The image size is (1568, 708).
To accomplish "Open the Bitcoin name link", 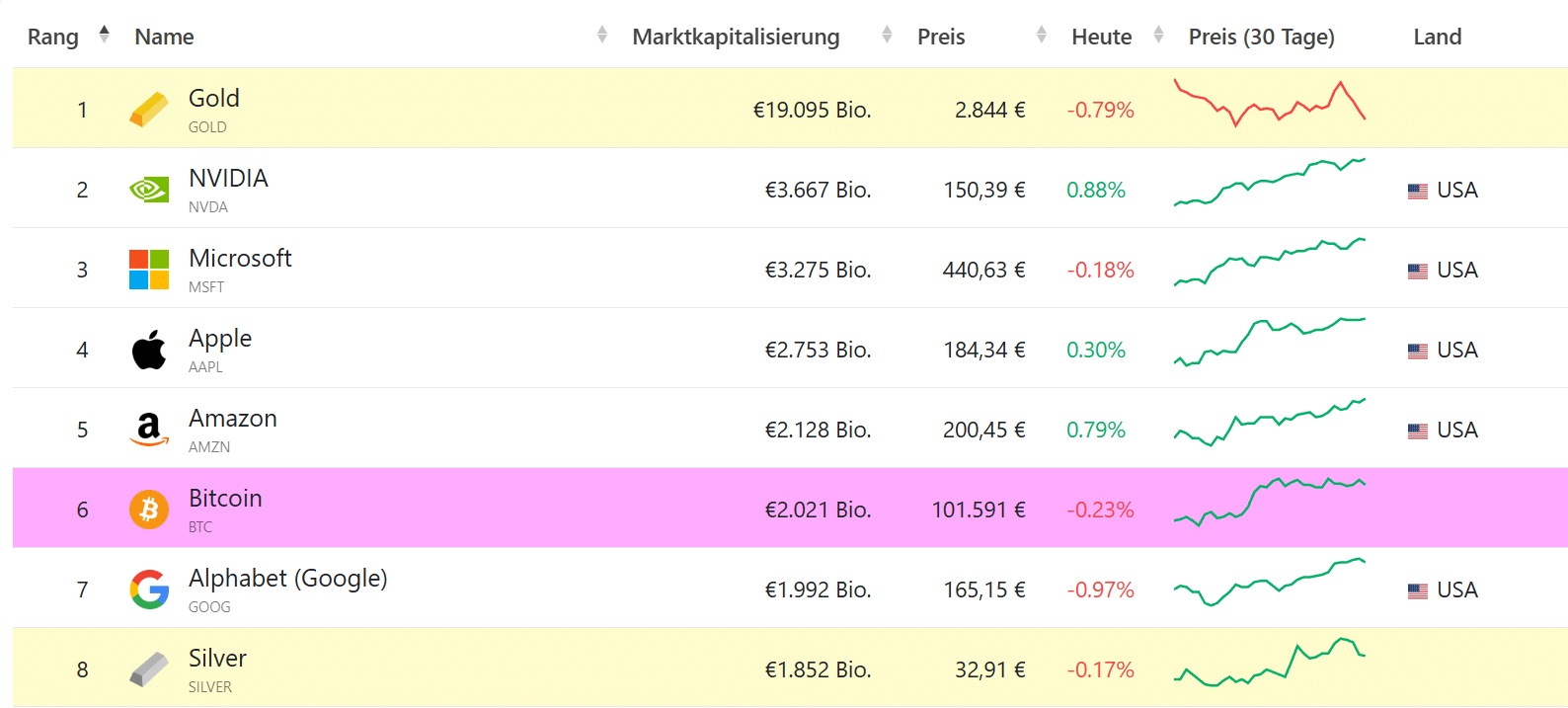I will point(225,498).
